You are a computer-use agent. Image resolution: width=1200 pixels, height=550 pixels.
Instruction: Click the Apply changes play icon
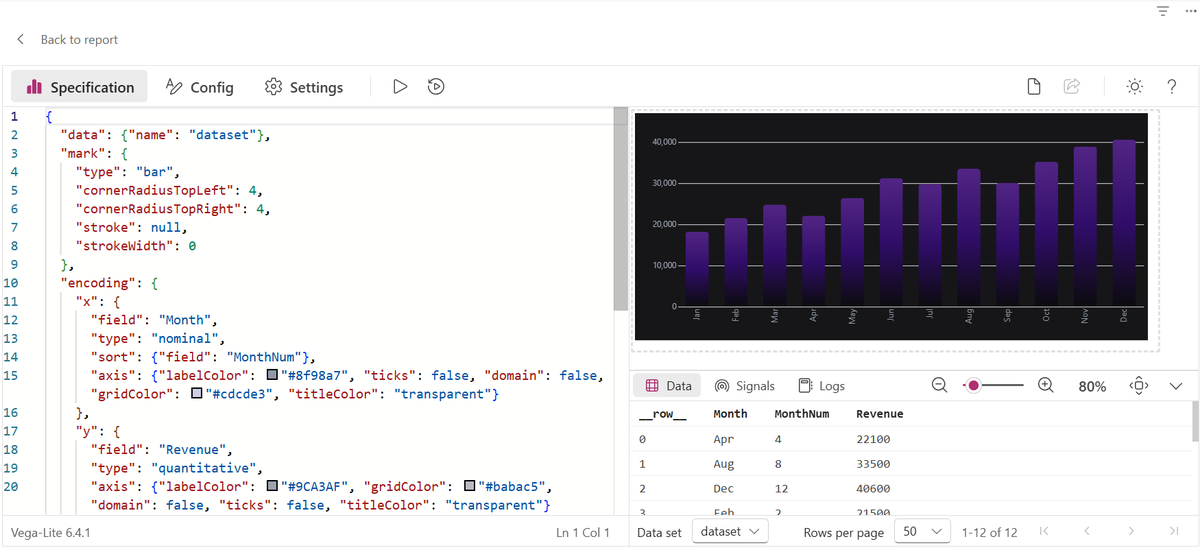400,87
